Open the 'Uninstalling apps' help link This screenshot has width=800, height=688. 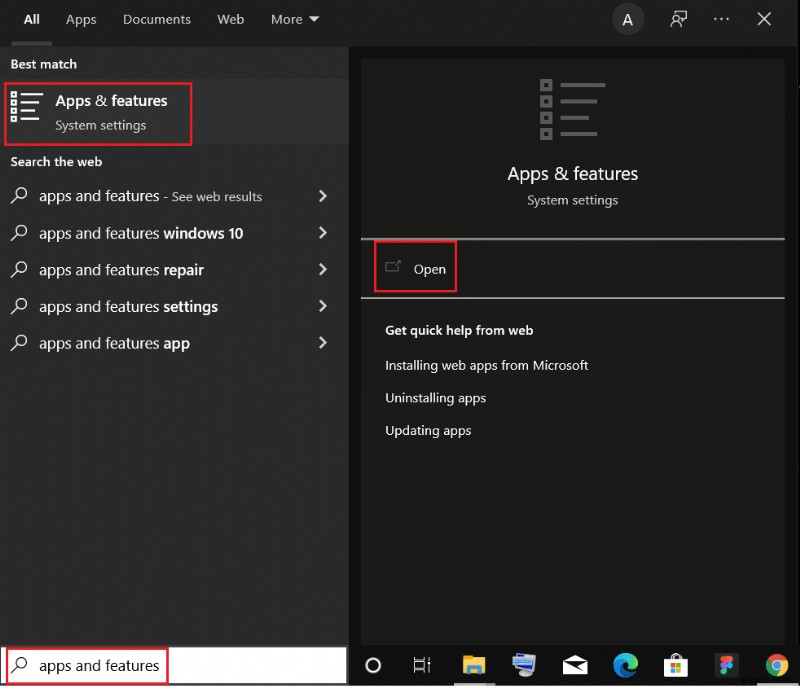pyautogui.click(x=435, y=397)
